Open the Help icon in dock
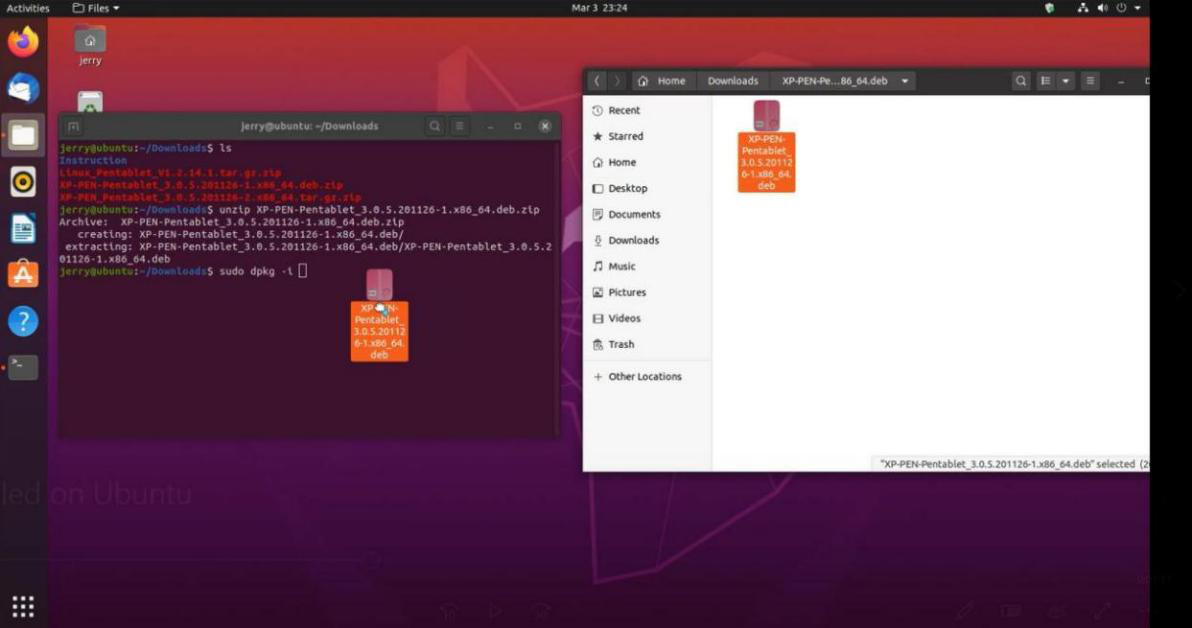1192x628 pixels. pos(23,321)
